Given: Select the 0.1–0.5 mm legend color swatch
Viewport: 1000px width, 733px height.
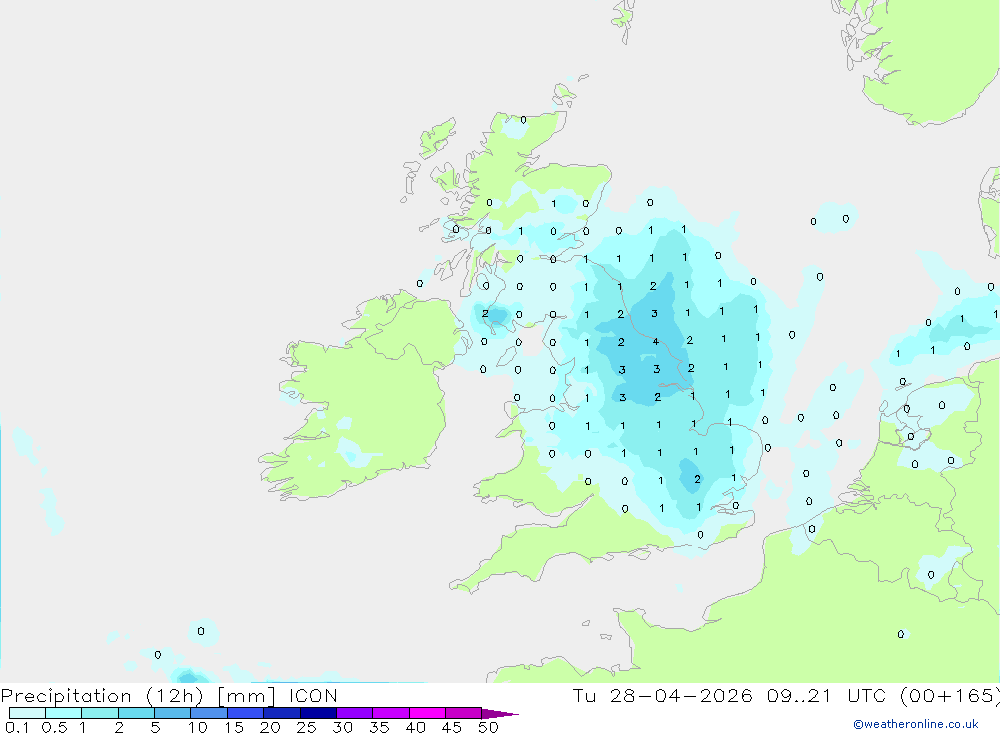Looking at the screenshot, I should [x=27, y=713].
